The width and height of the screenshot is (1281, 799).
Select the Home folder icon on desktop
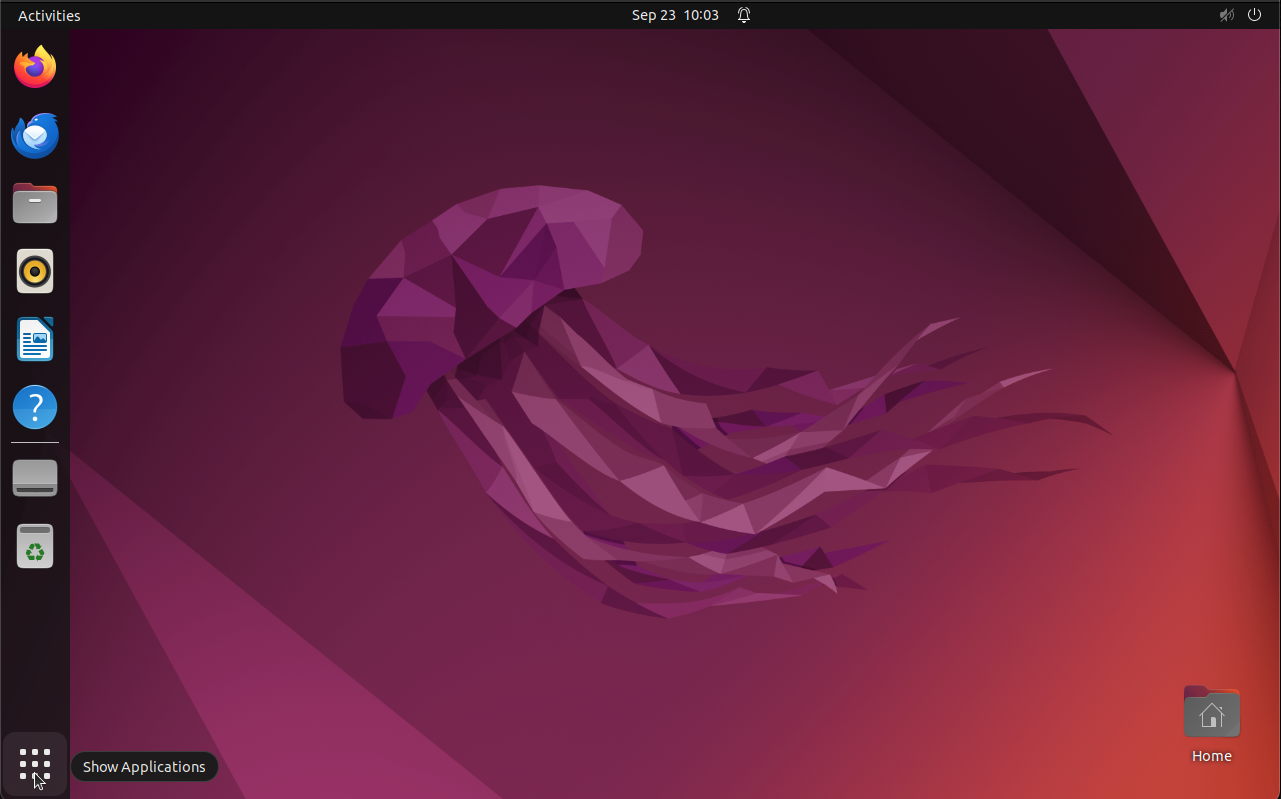click(x=1211, y=711)
